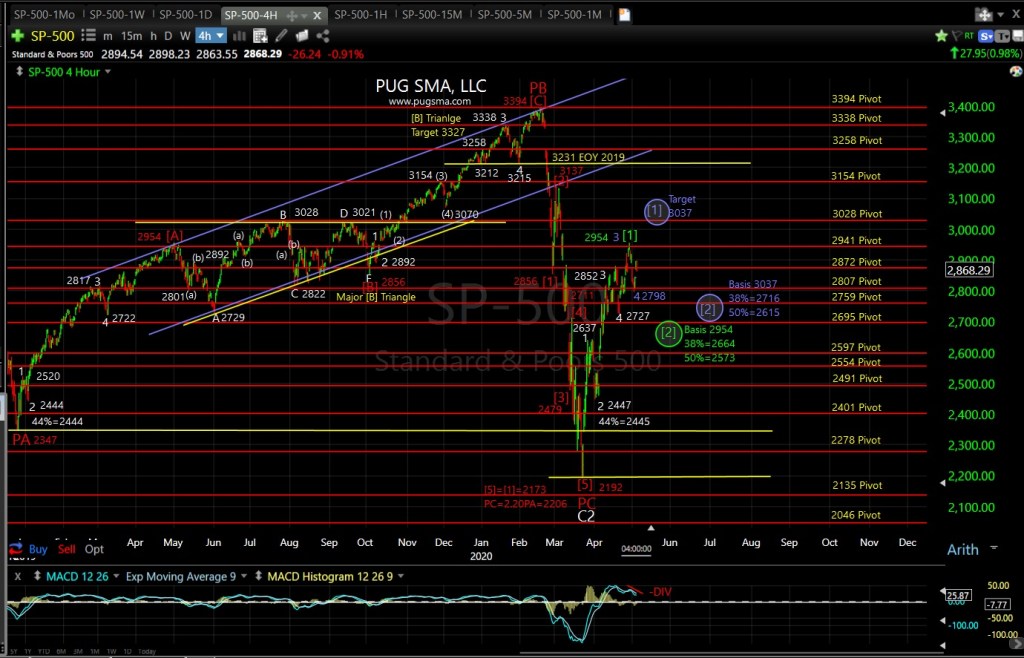
Task: Click the Opt options button
Action: click(94, 549)
